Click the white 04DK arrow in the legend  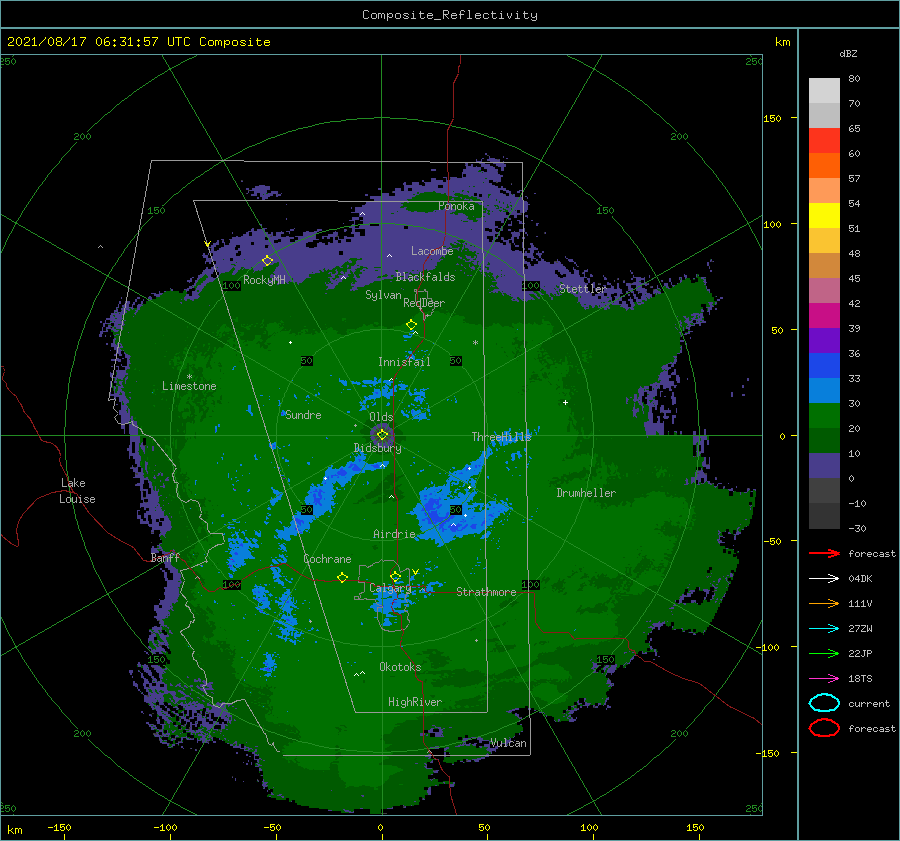coord(824,578)
